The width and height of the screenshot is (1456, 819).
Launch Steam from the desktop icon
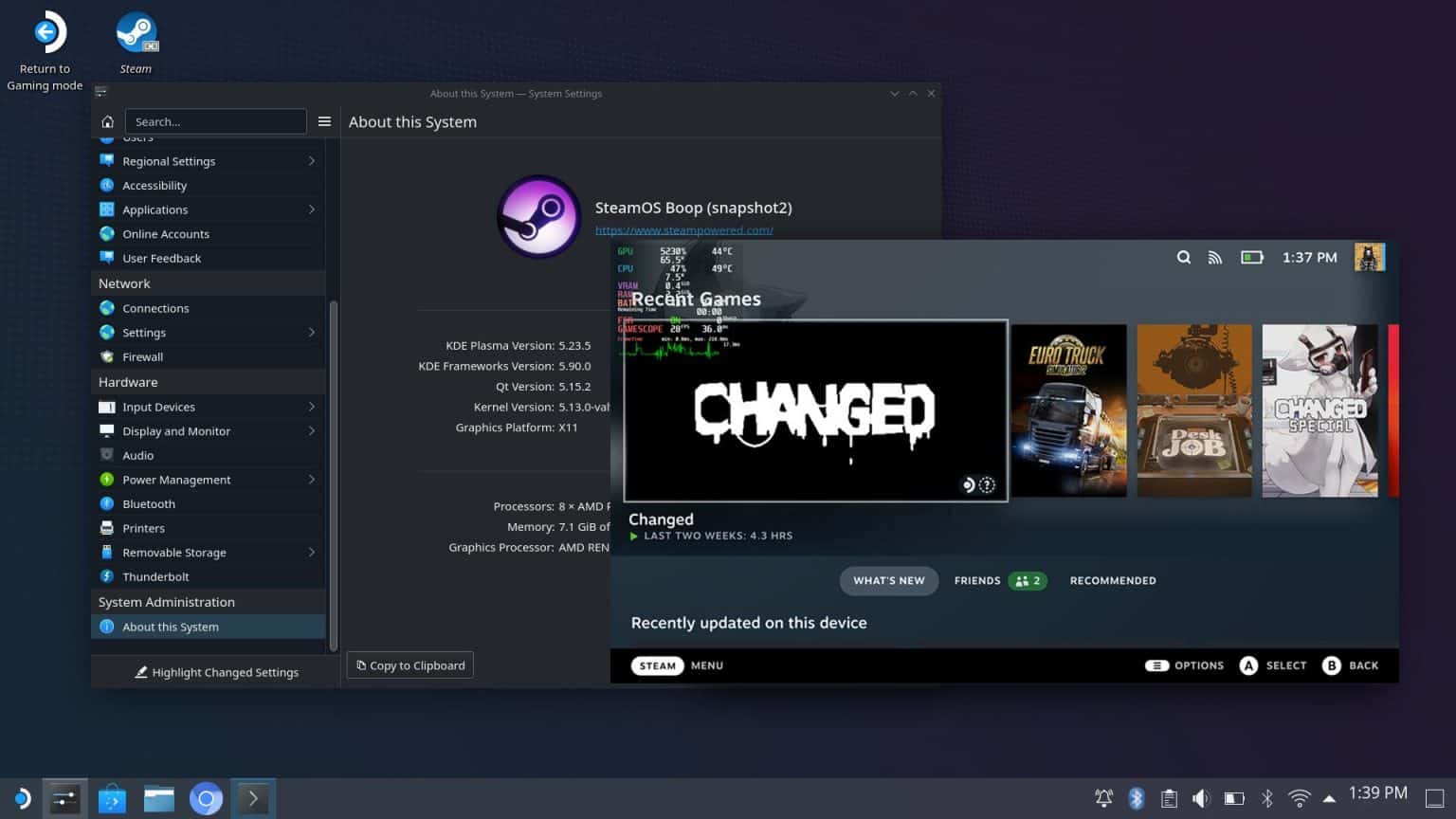pos(136,31)
